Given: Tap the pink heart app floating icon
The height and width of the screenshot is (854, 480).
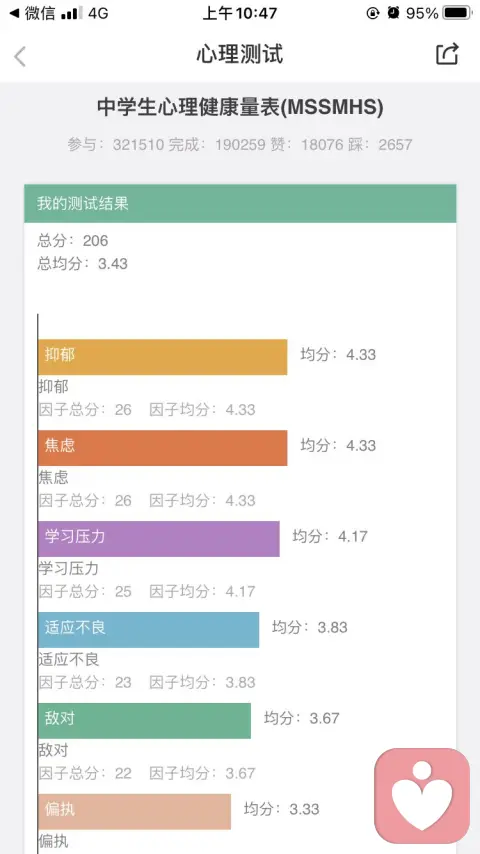Looking at the screenshot, I should [x=422, y=796].
